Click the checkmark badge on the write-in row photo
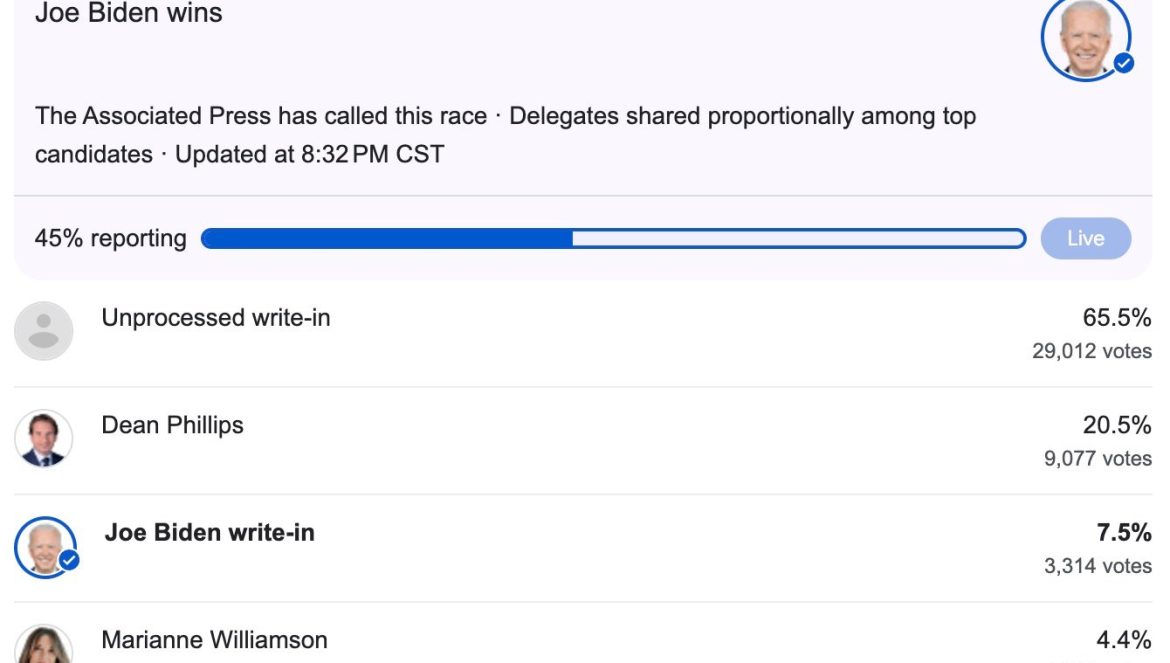 (69, 561)
